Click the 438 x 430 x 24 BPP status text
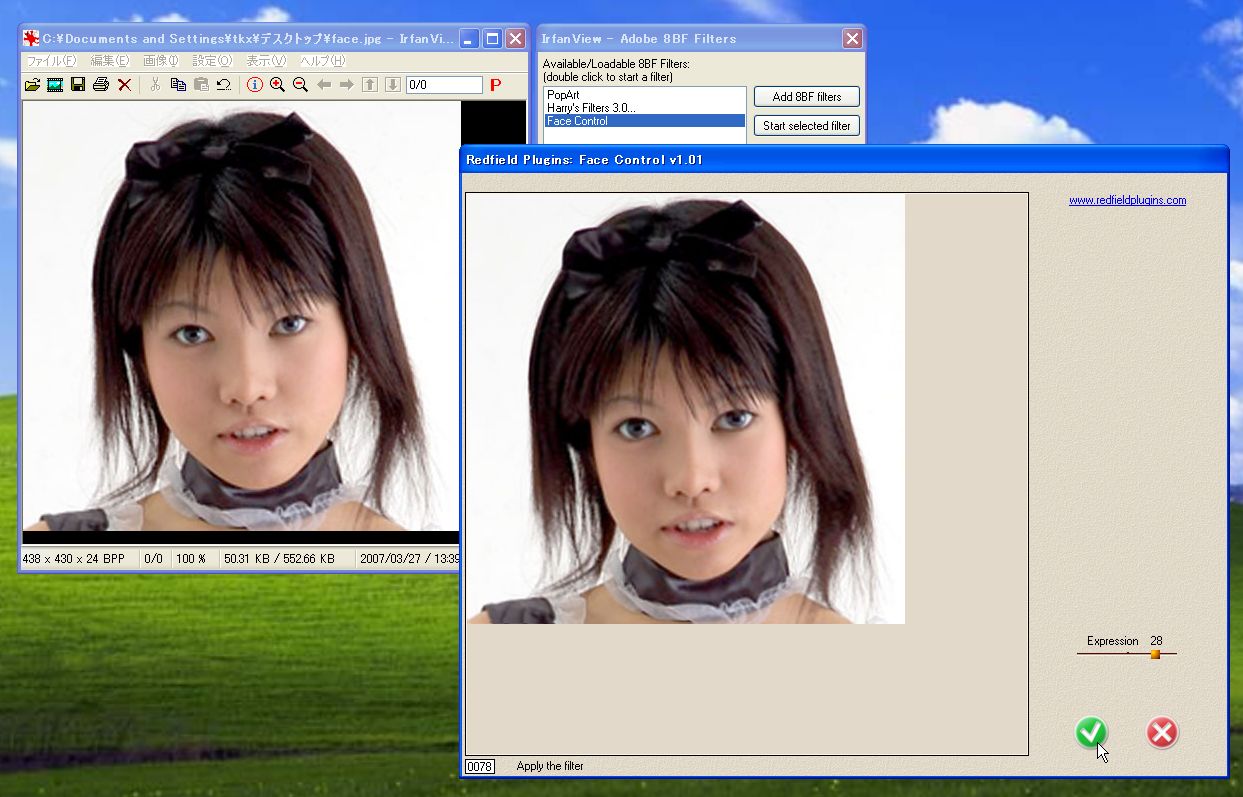 [x=76, y=559]
